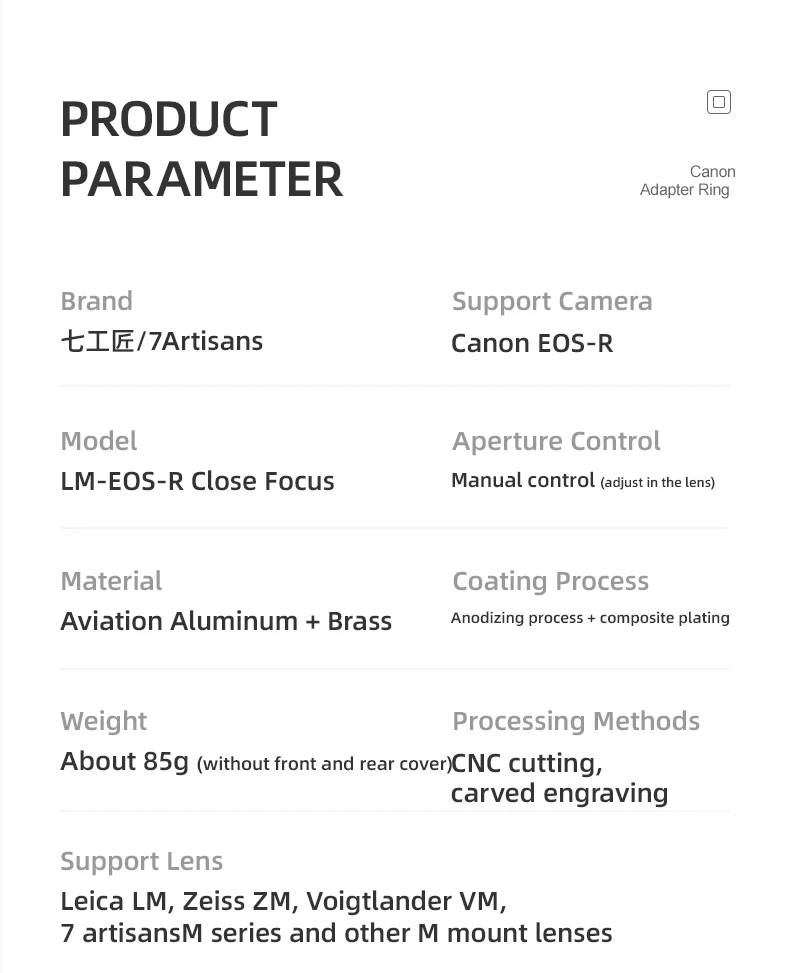Click the Brand label
Image resolution: width=790 pixels, height=973 pixels.
coord(97,301)
